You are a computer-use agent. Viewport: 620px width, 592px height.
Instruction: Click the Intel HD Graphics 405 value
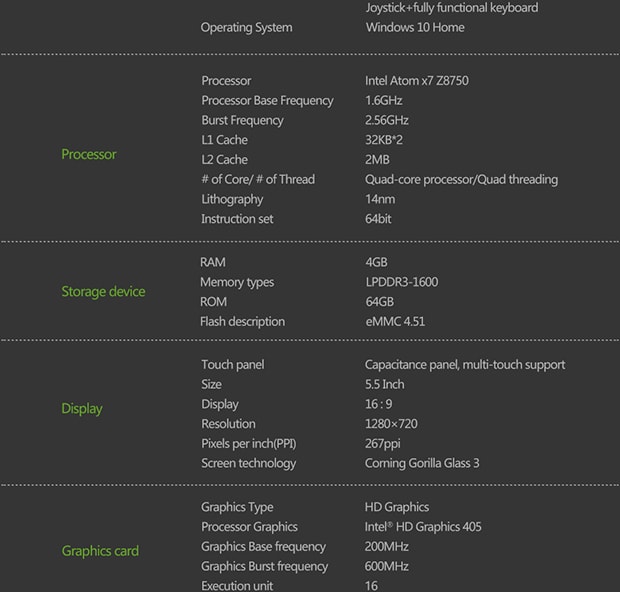coord(423,527)
